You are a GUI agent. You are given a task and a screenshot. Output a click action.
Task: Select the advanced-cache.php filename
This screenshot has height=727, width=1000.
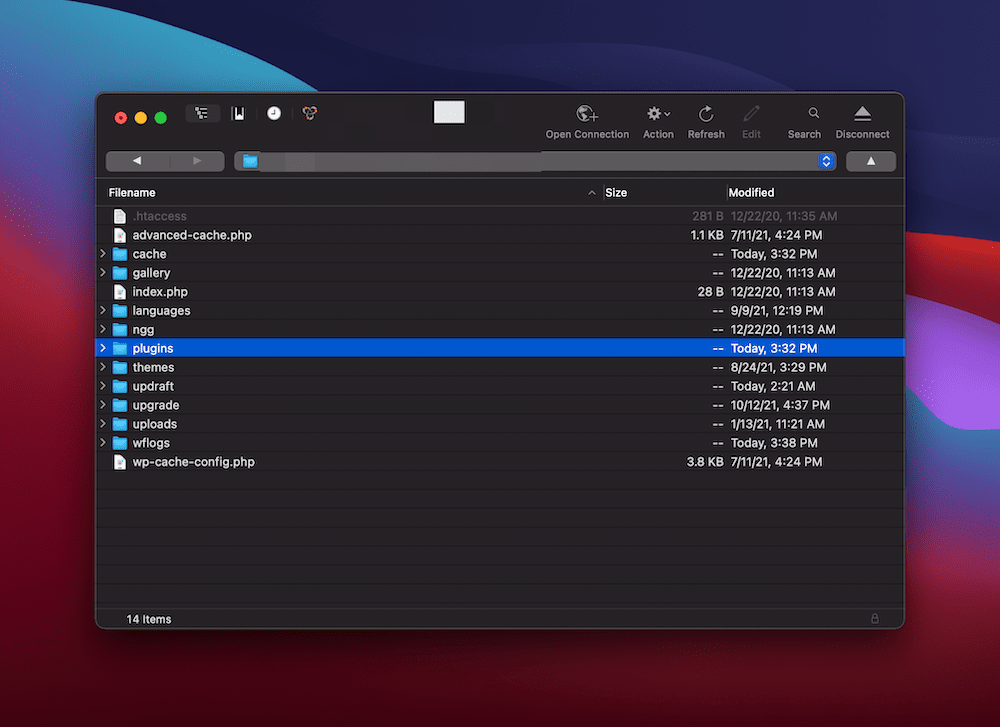(192, 235)
